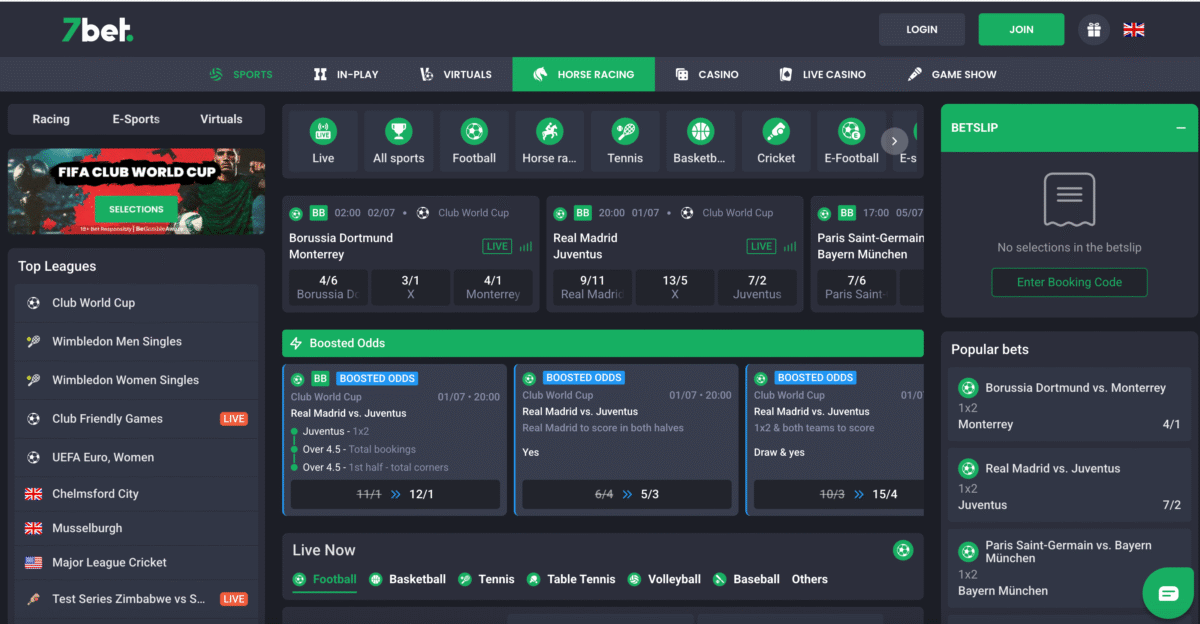Viewport: 1200px width, 624px height.
Task: Go to Live Casino
Action: click(x=822, y=74)
